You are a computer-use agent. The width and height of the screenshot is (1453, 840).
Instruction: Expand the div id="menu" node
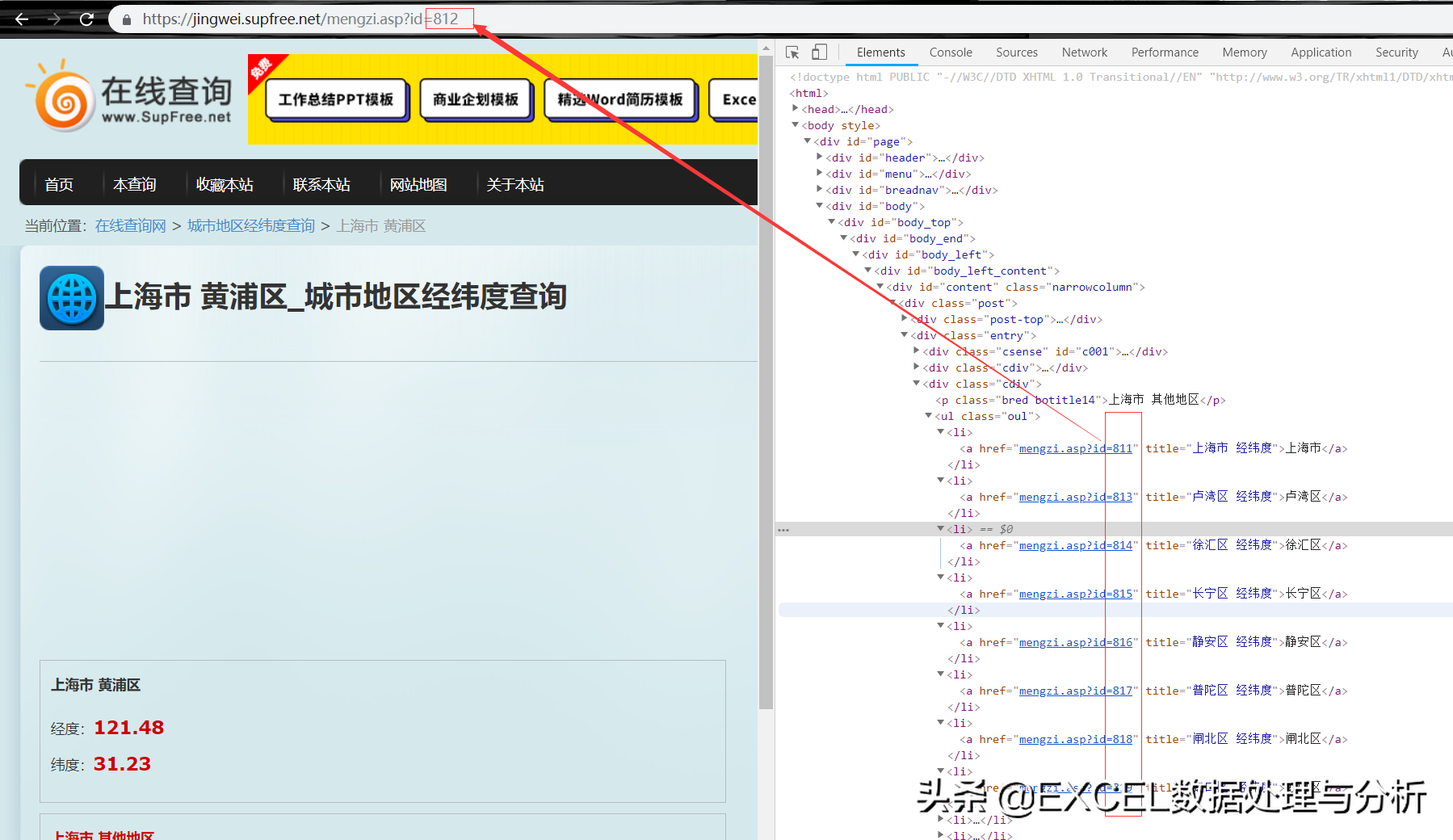(820, 174)
